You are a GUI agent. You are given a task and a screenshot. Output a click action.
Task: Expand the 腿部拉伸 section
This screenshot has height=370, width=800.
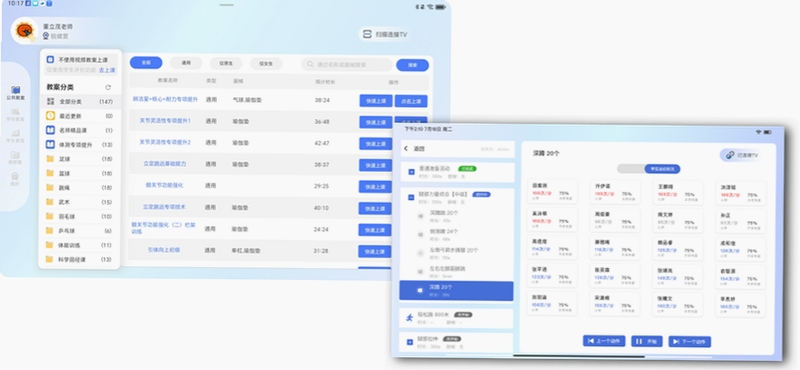click(x=410, y=341)
